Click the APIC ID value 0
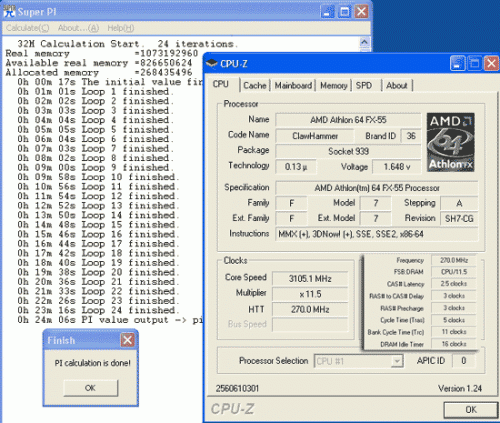The width and height of the screenshot is (500, 423). pyautogui.click(x=463, y=361)
